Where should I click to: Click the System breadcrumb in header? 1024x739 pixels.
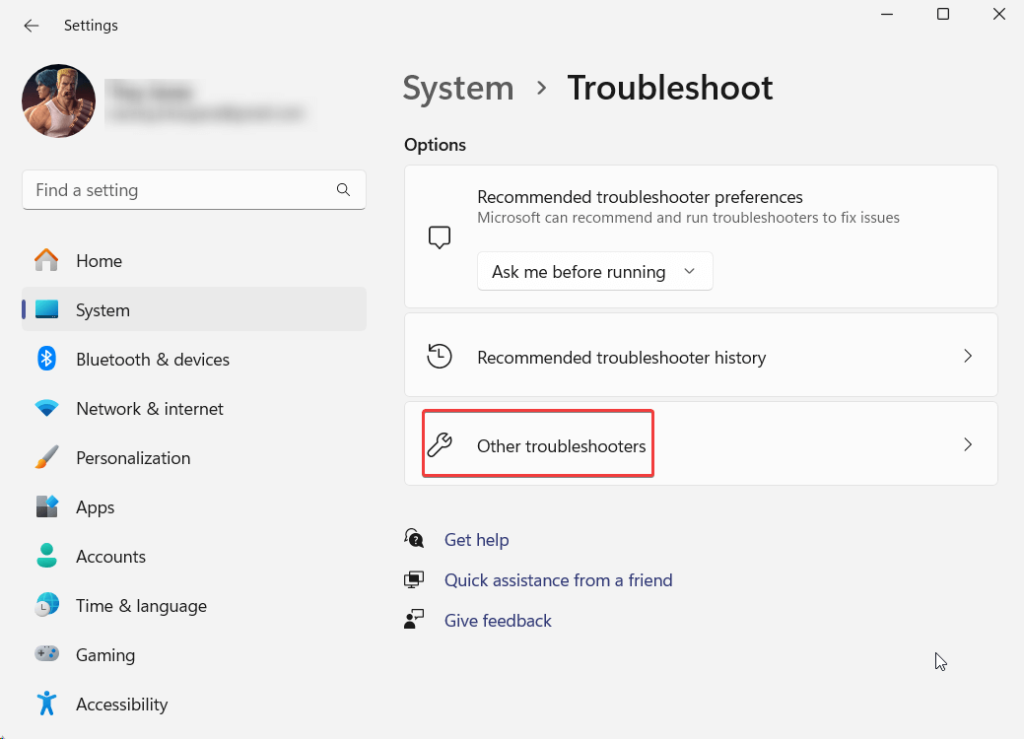click(458, 88)
